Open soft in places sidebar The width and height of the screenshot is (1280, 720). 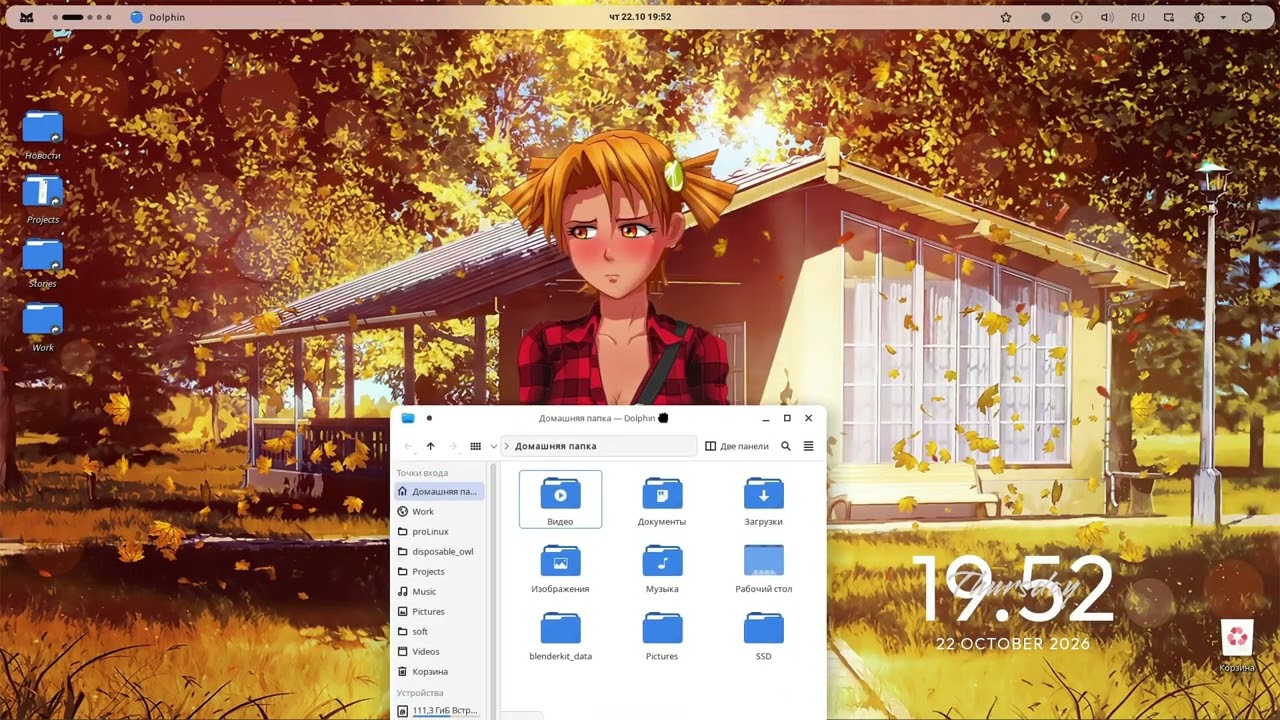(x=439, y=631)
